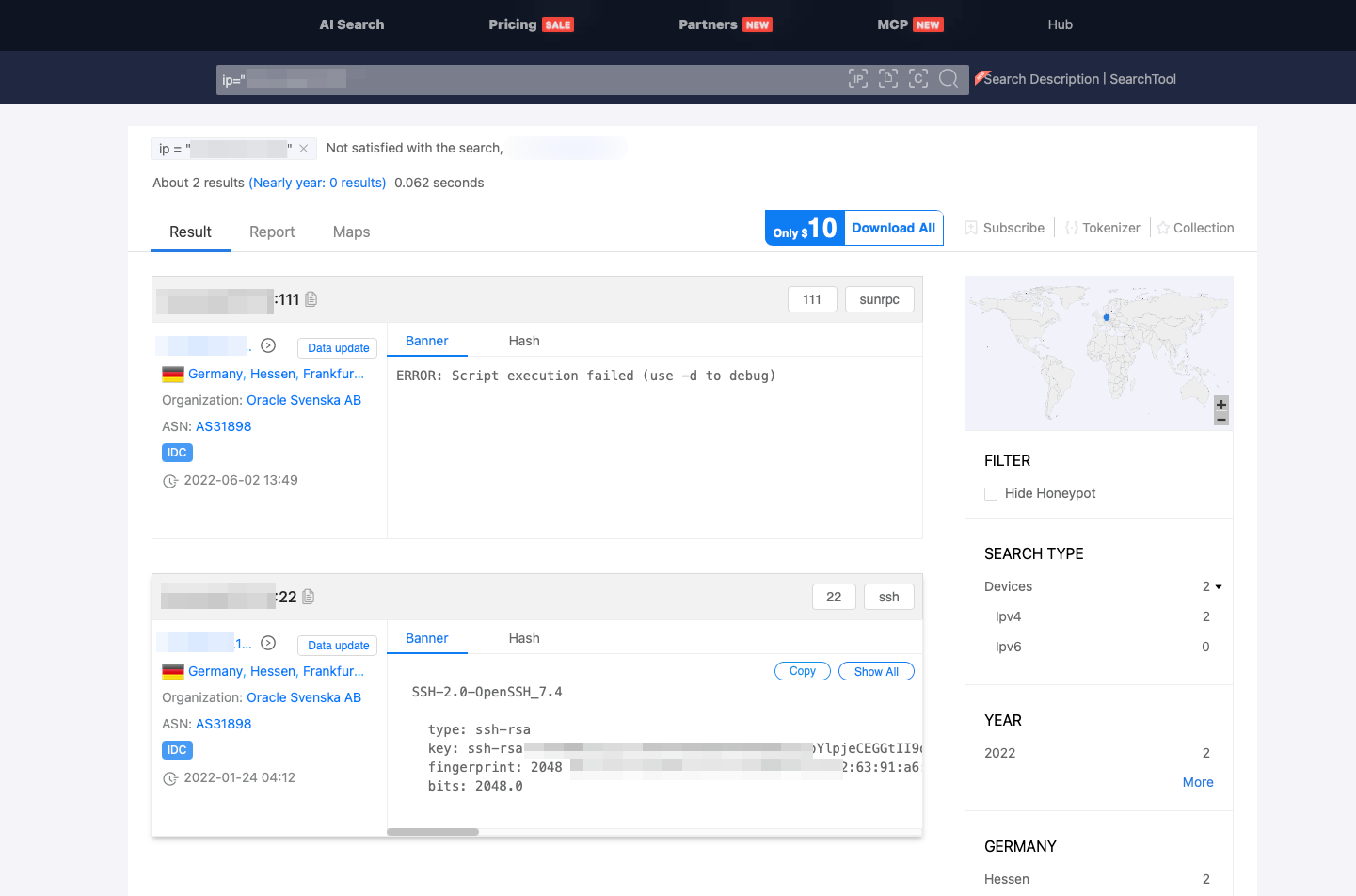Click the certificate search icon labeled C
This screenshot has height=896, width=1356.
[918, 79]
